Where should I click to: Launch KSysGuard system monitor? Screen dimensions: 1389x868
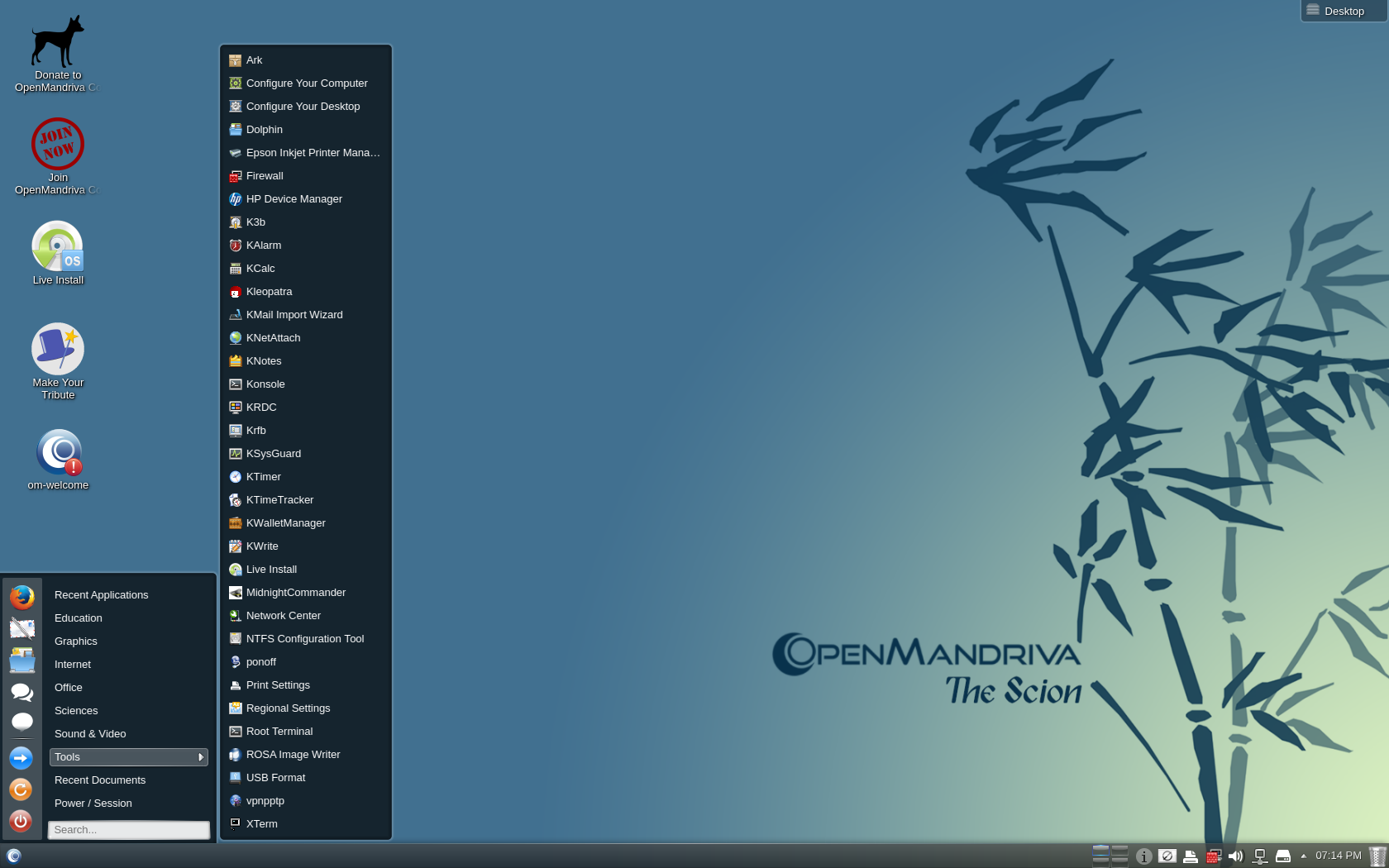(306, 454)
